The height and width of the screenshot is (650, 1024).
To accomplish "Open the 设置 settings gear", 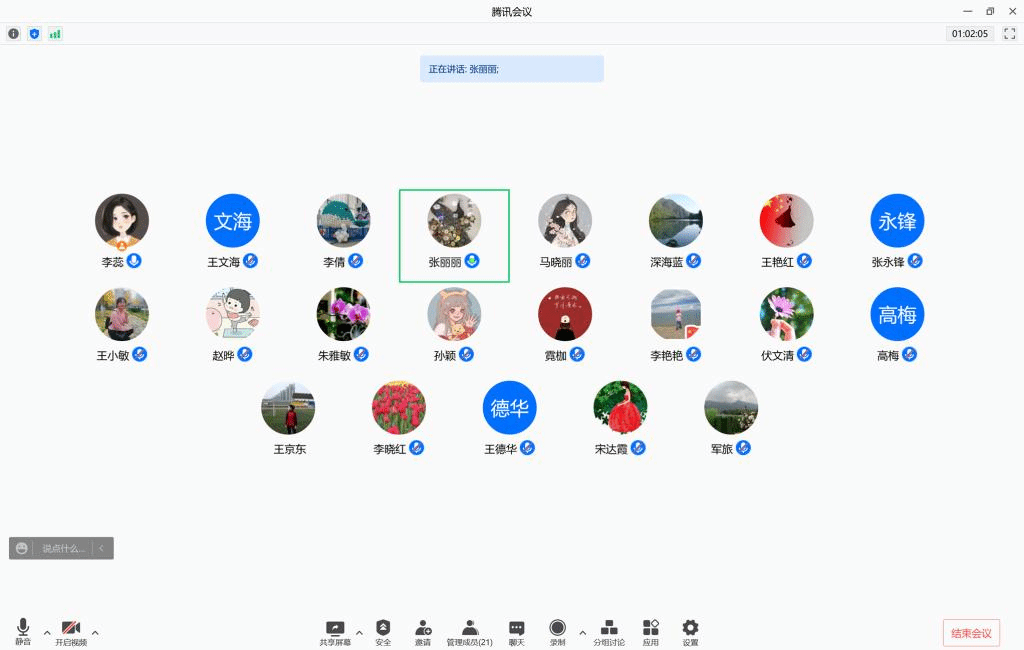I will 690,632.
